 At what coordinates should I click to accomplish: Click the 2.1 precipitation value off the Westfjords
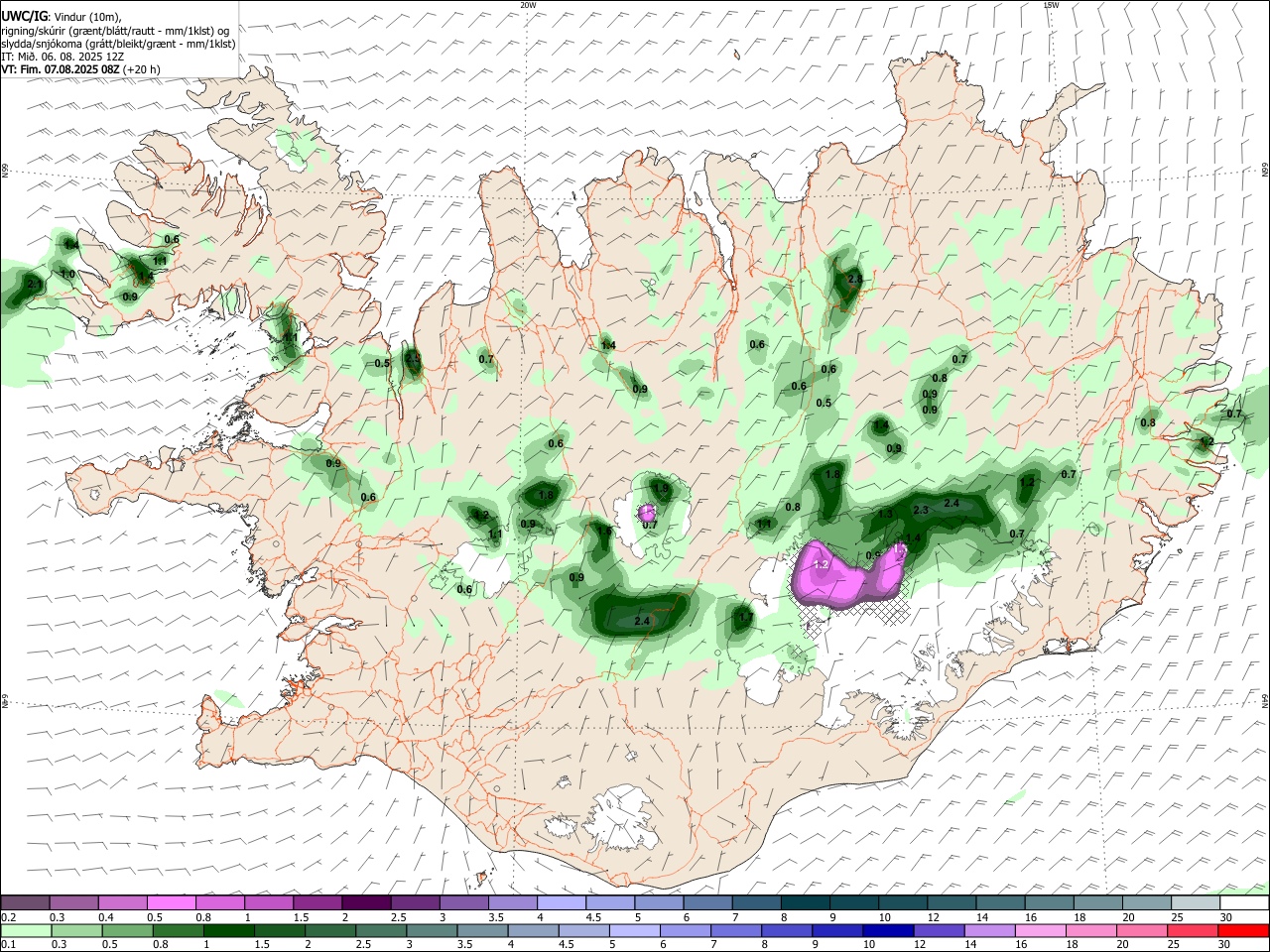35,285
